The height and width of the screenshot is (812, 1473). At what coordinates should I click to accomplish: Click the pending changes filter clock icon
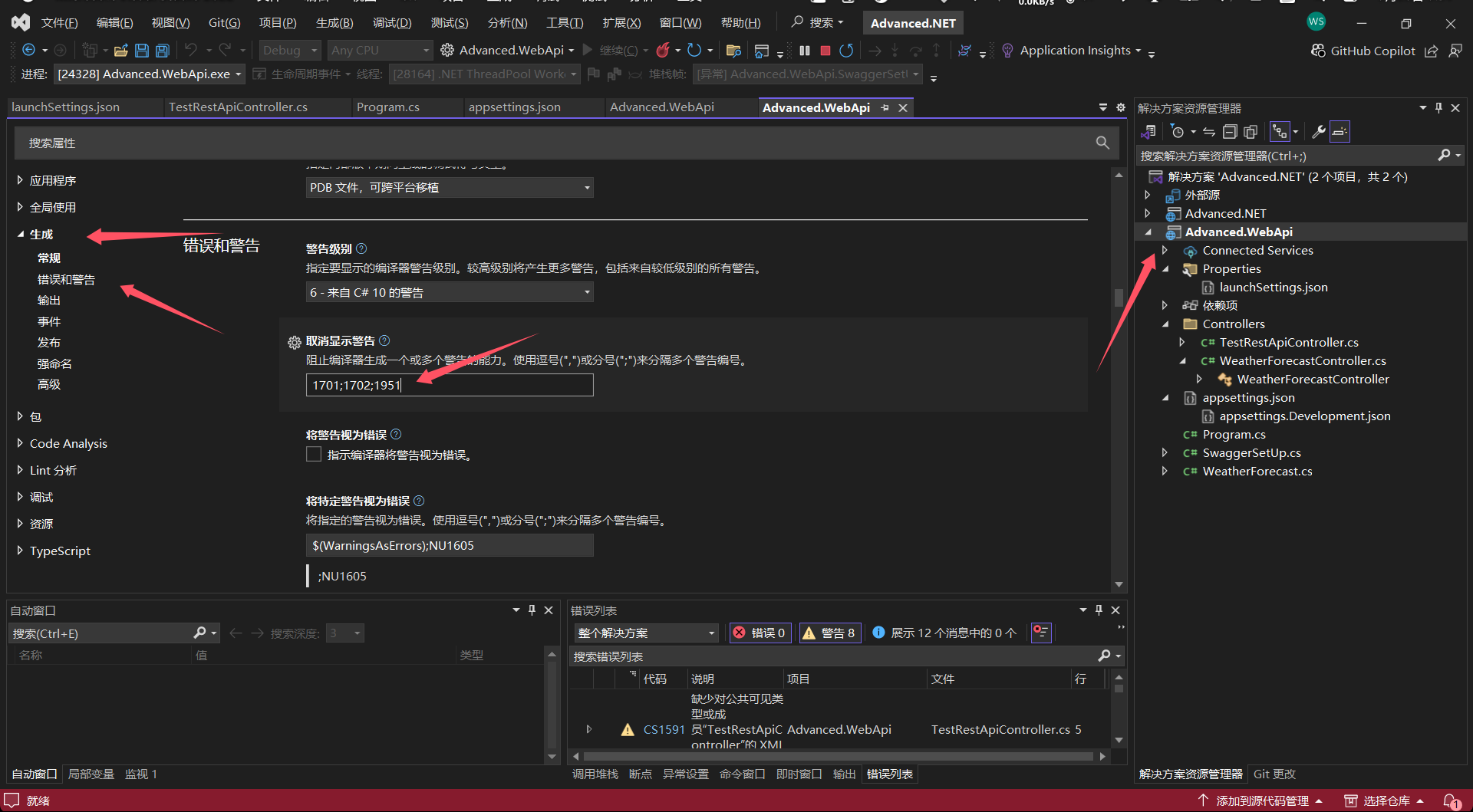[x=1178, y=132]
